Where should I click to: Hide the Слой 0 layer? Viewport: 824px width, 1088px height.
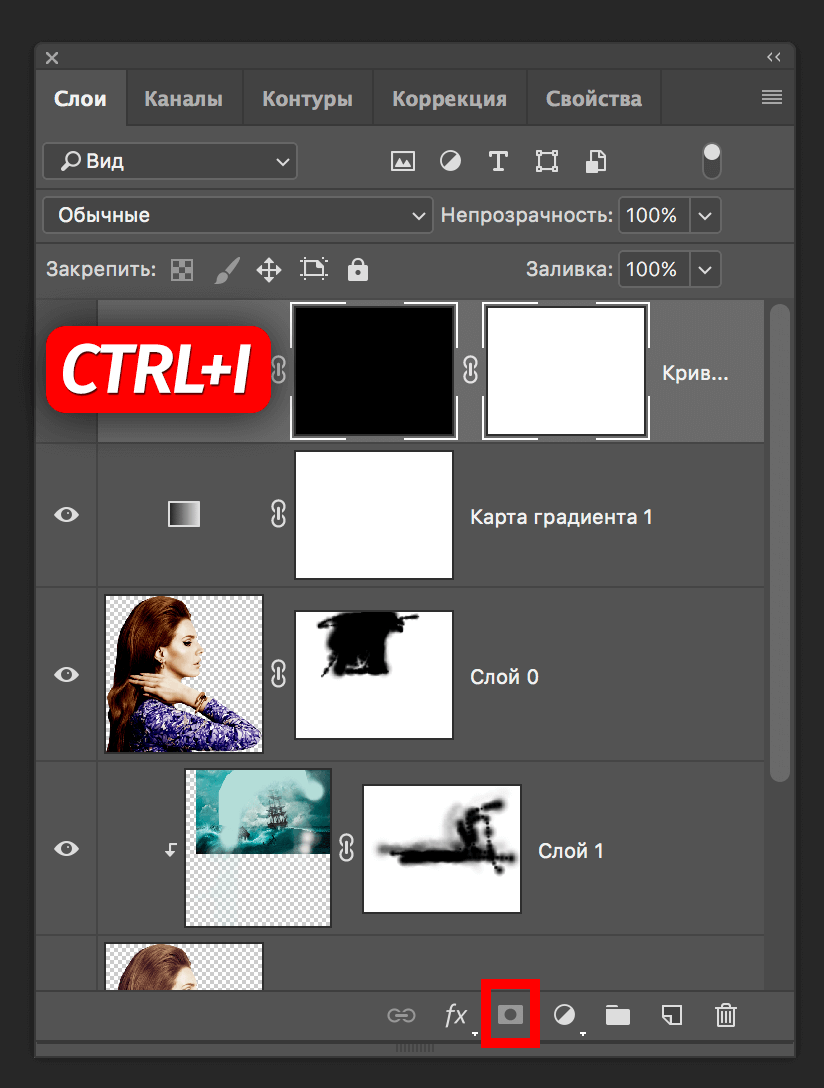pyautogui.click(x=66, y=674)
